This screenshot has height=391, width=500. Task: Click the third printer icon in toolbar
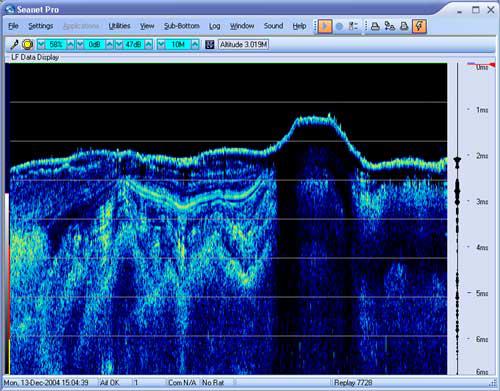(x=404, y=26)
